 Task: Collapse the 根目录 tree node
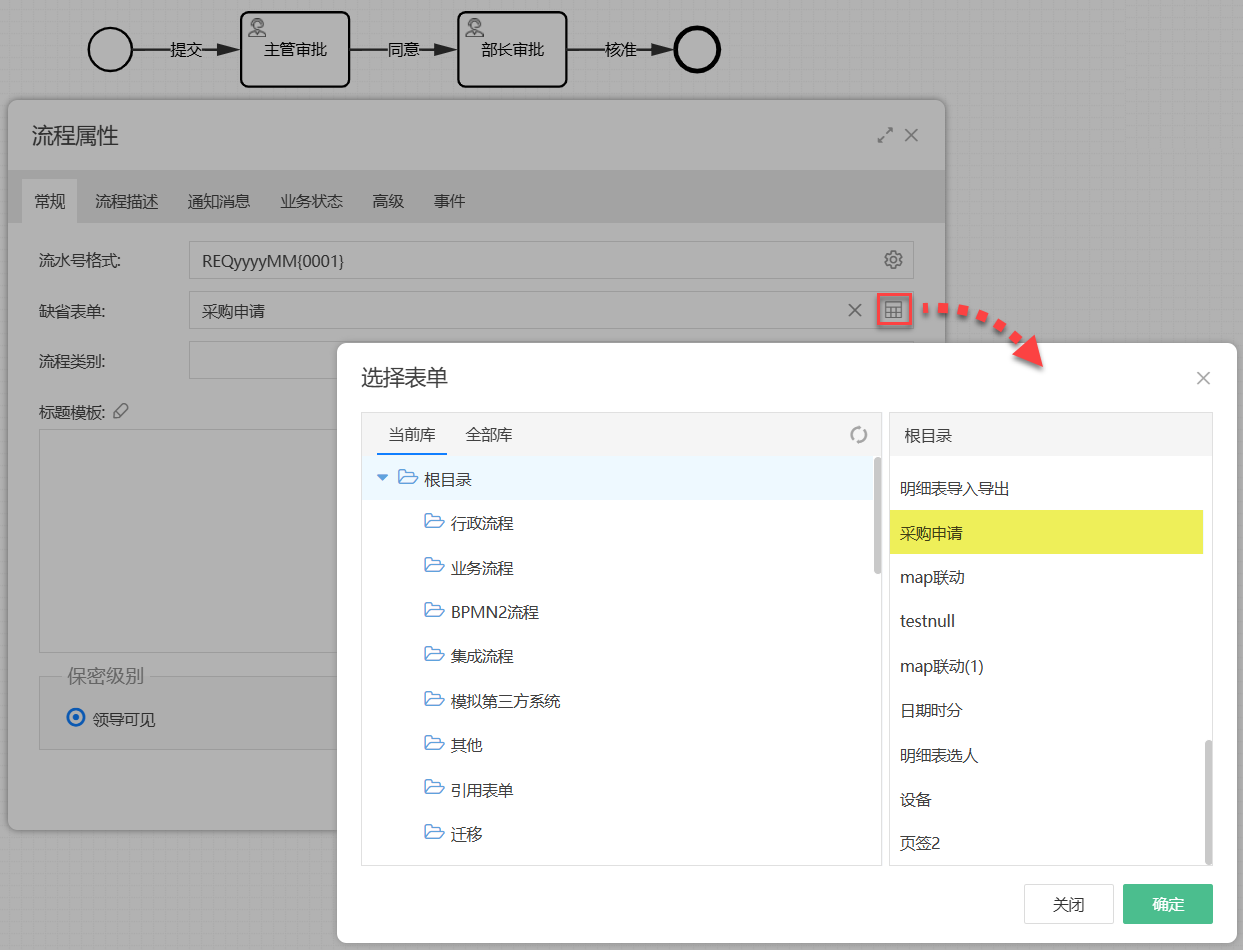(x=382, y=478)
